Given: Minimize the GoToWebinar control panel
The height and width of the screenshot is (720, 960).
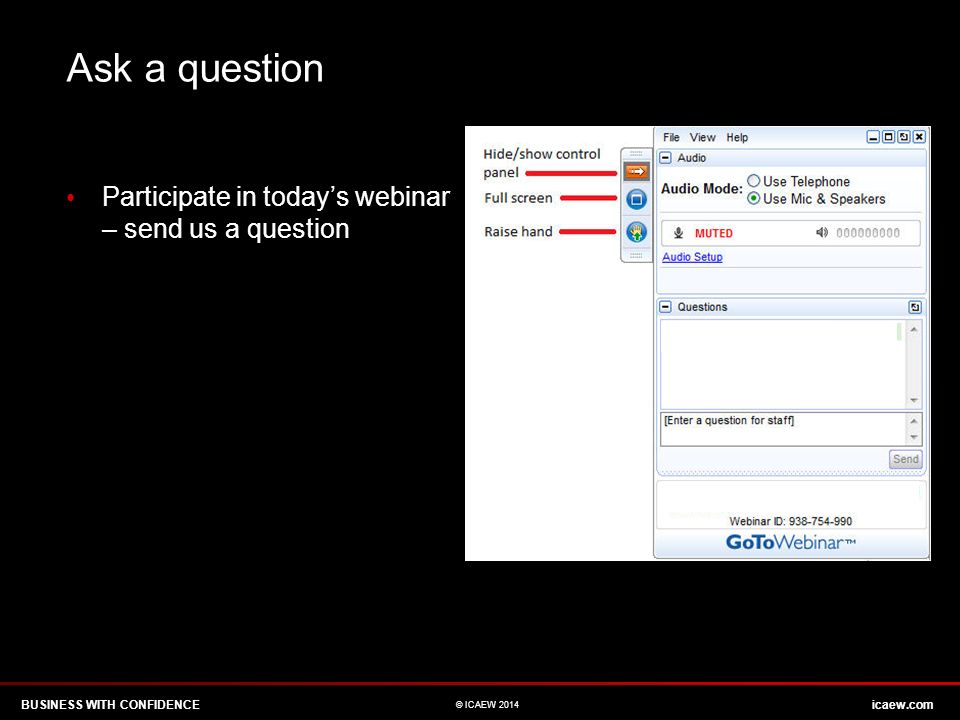Looking at the screenshot, I should click(874, 137).
